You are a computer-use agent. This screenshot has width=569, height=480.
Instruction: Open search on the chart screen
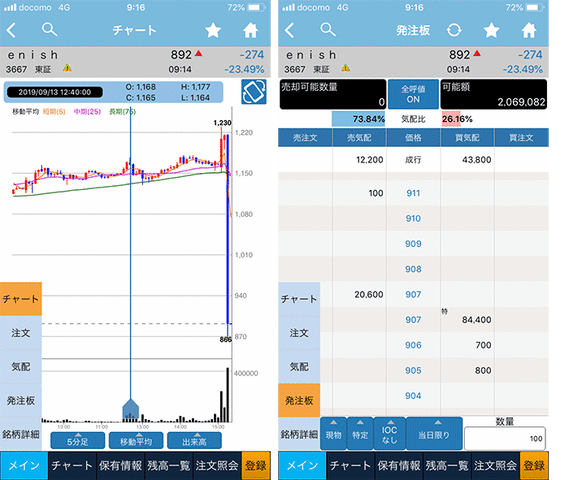click(x=49, y=29)
